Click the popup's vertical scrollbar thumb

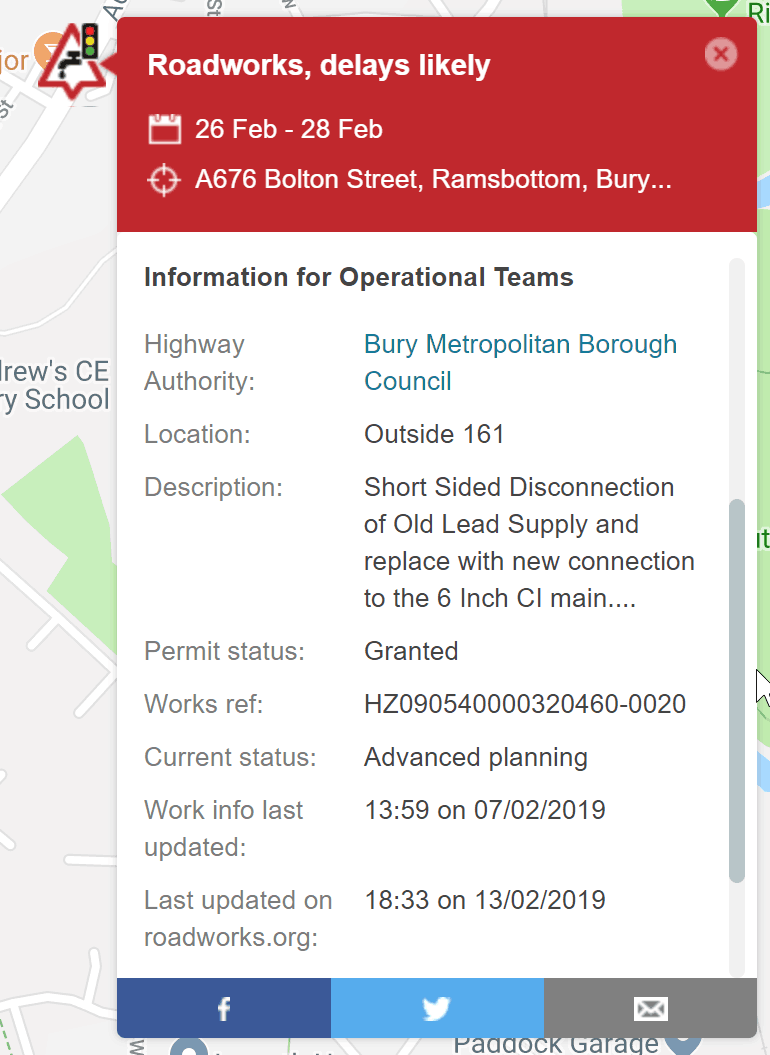coord(737,690)
